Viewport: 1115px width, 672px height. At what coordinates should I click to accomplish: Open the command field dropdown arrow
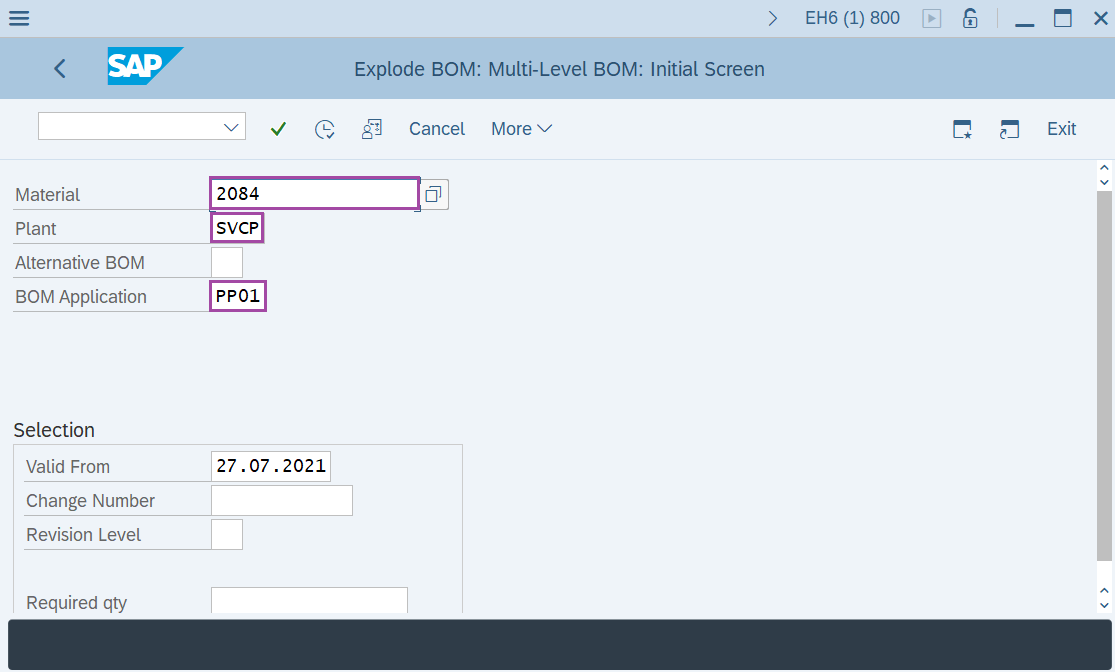point(233,126)
